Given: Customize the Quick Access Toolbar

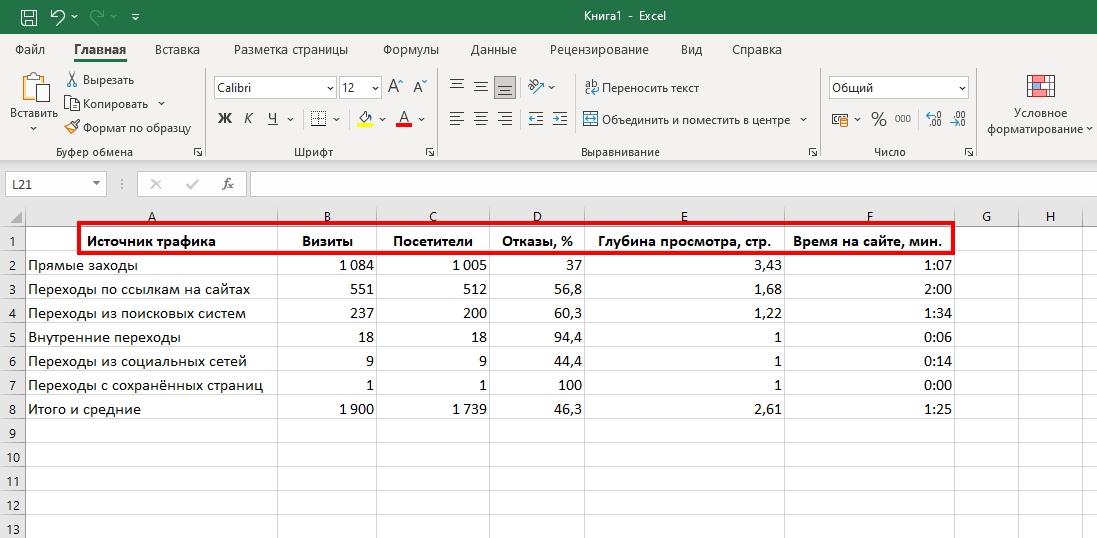Looking at the screenshot, I should [135, 16].
